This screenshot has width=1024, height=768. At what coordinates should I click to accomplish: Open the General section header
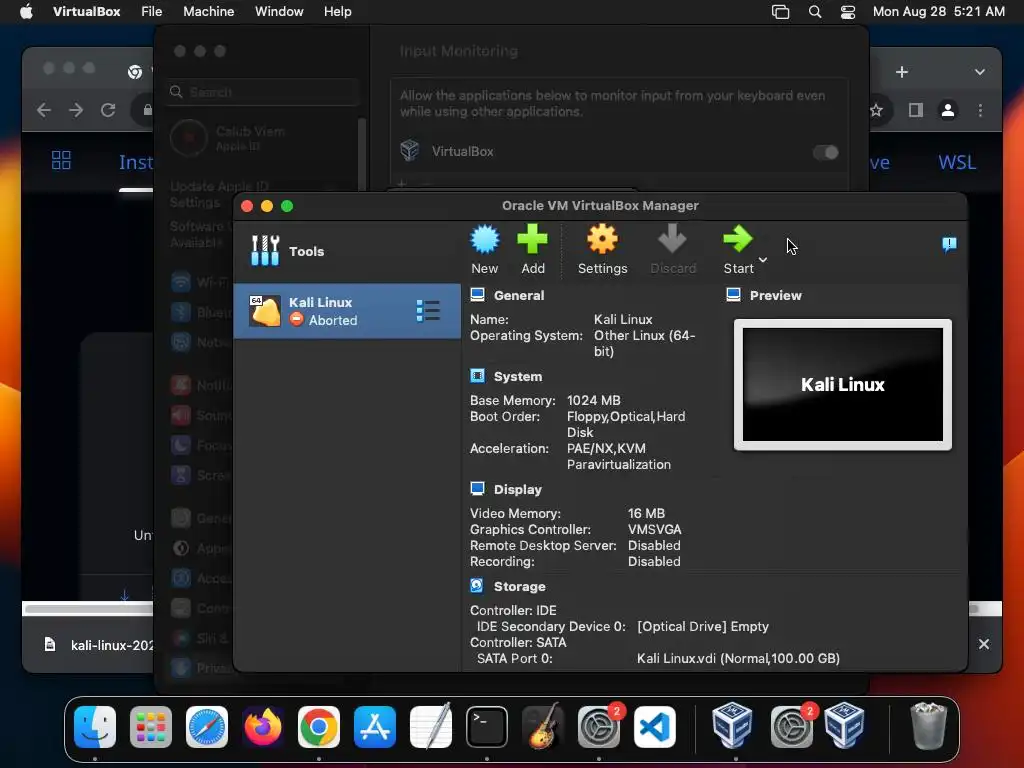coord(519,295)
